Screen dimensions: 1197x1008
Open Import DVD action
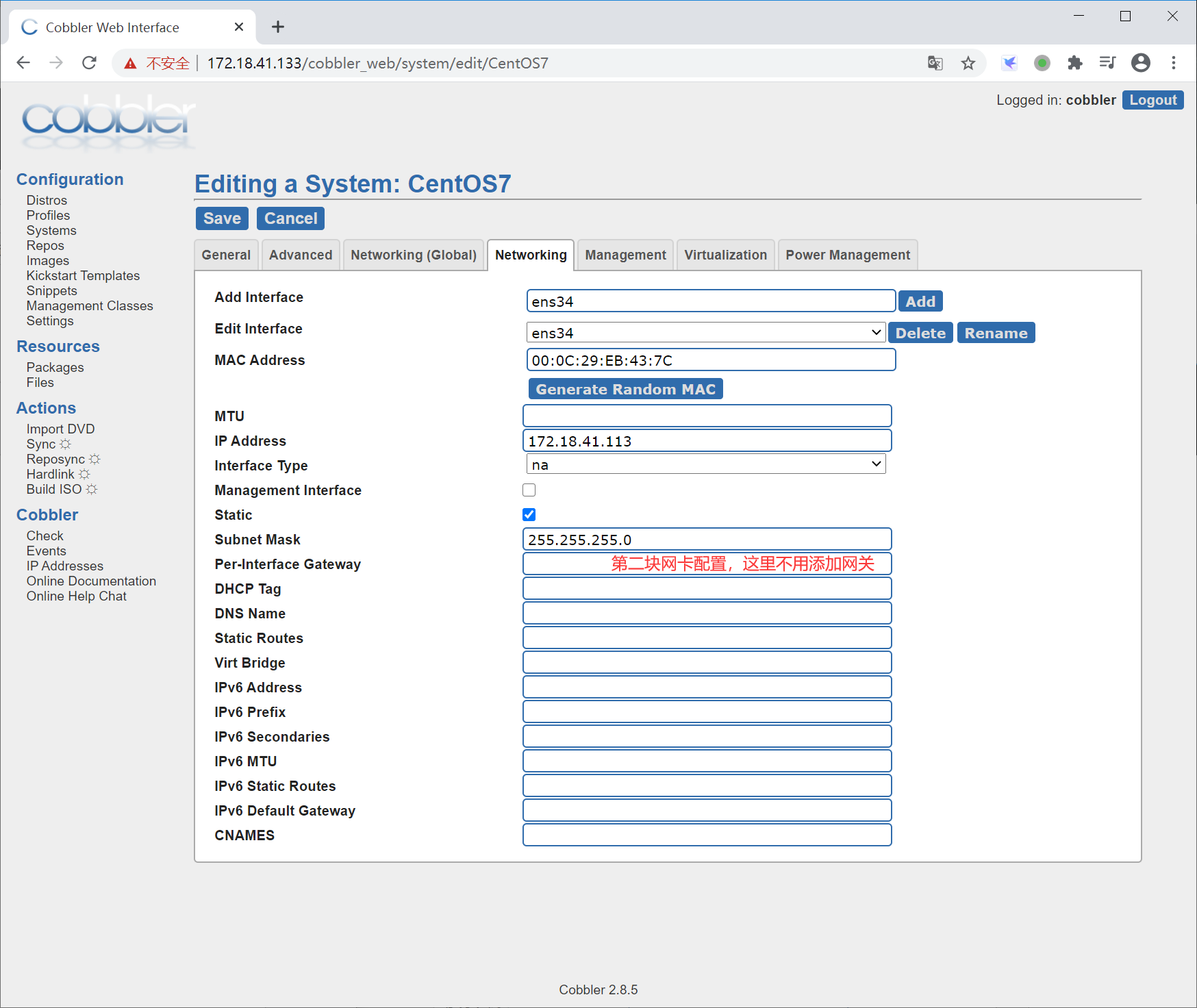tap(60, 429)
